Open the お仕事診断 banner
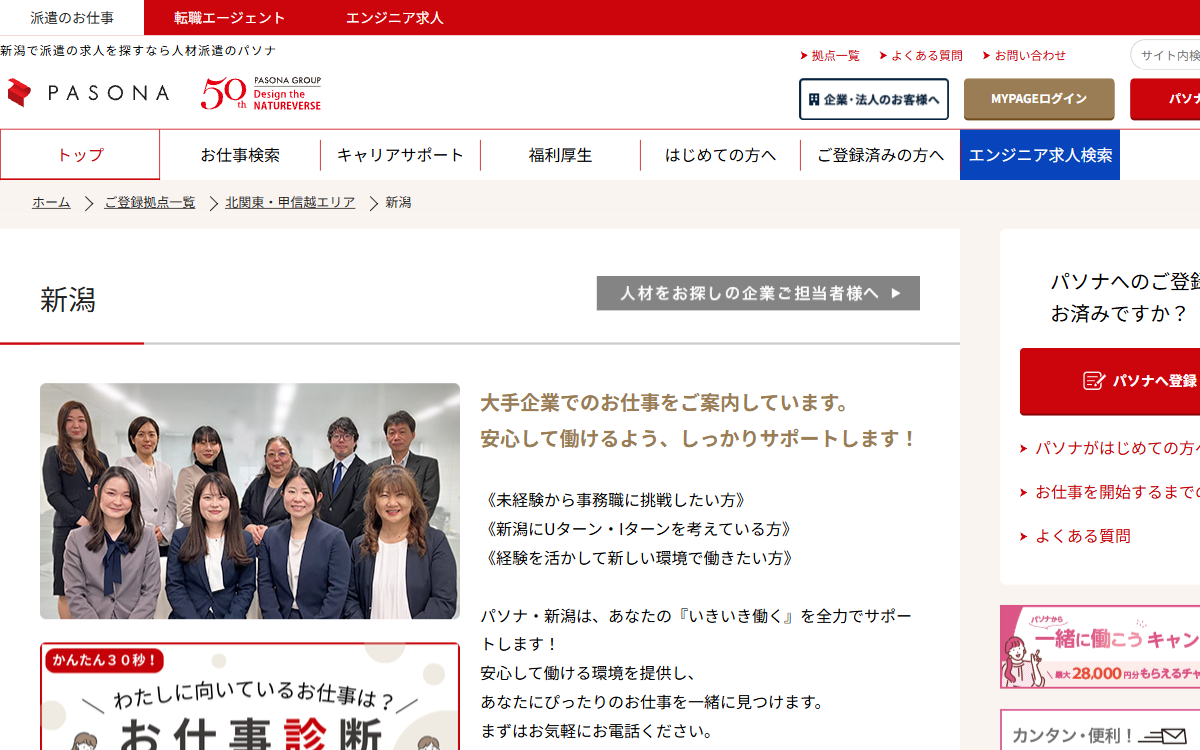1200x750 pixels. point(250,696)
